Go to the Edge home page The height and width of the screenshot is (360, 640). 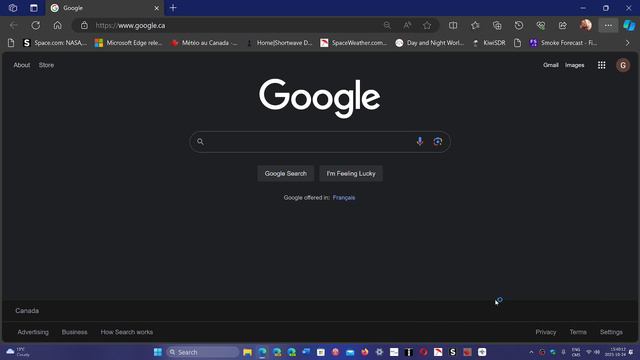coord(58,25)
